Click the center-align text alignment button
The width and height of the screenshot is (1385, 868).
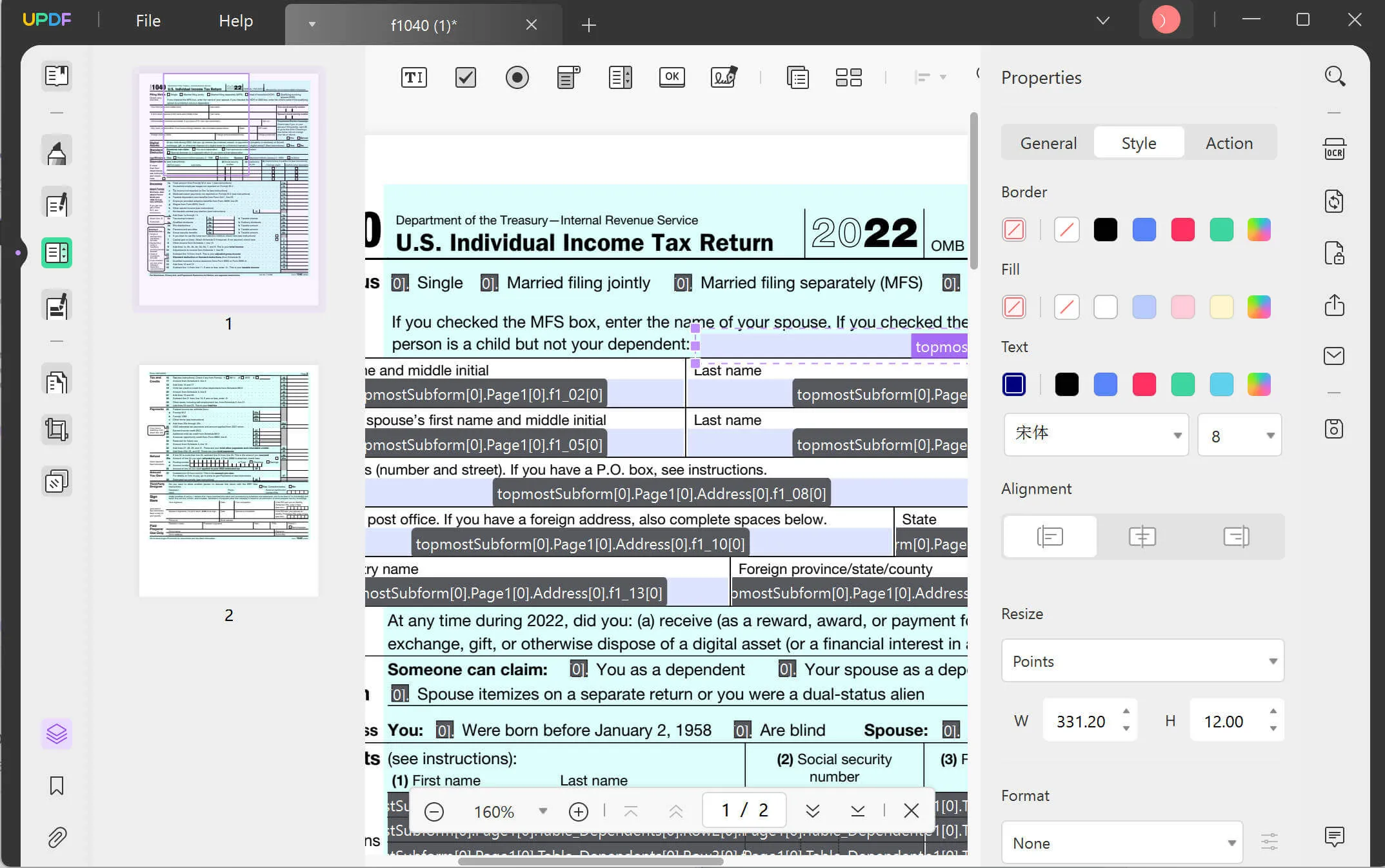[x=1144, y=536]
